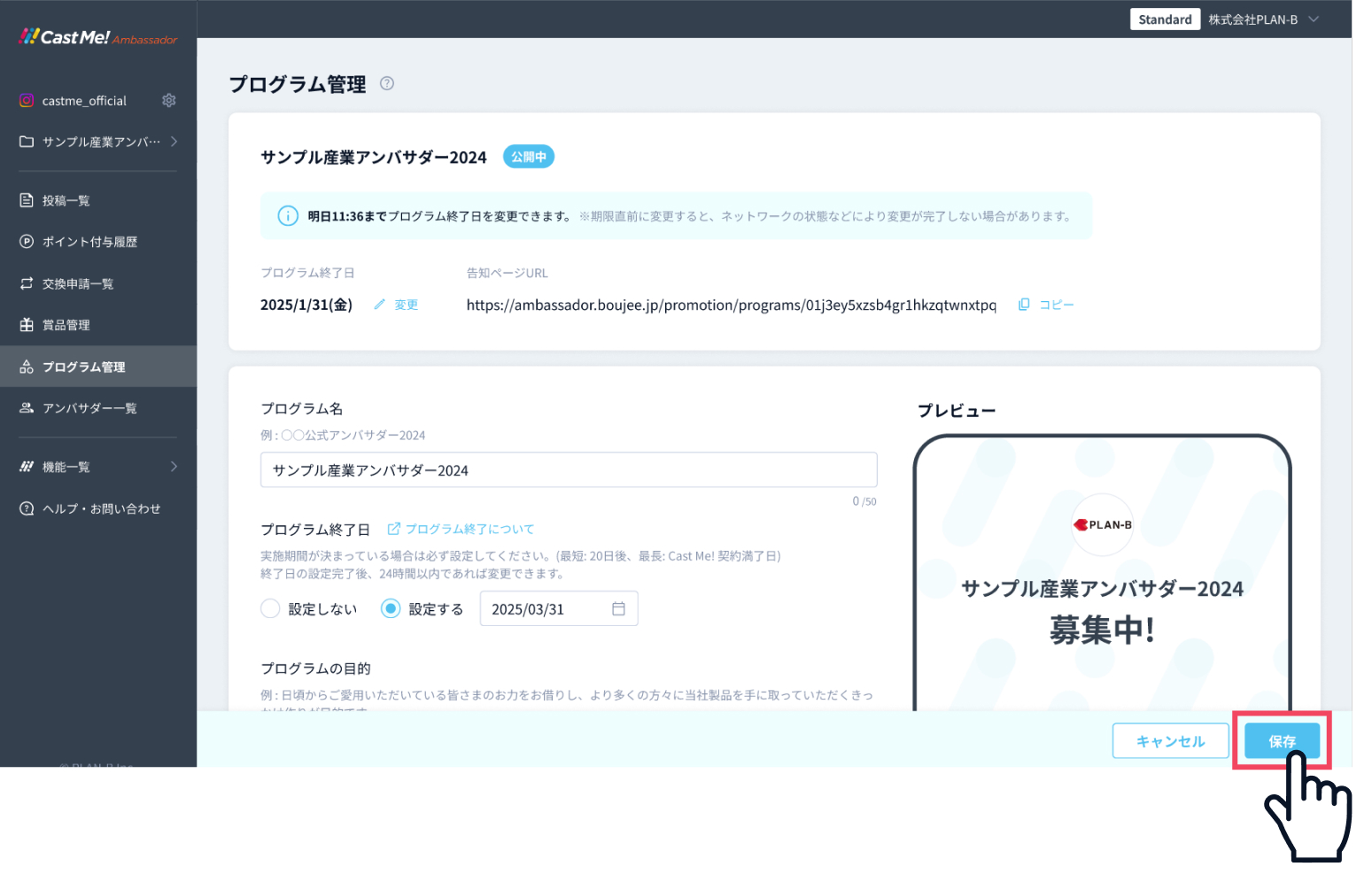Open 賞品管理 in the sidebar
Image resolution: width=1372 pixels, height=882 pixels.
[66, 325]
